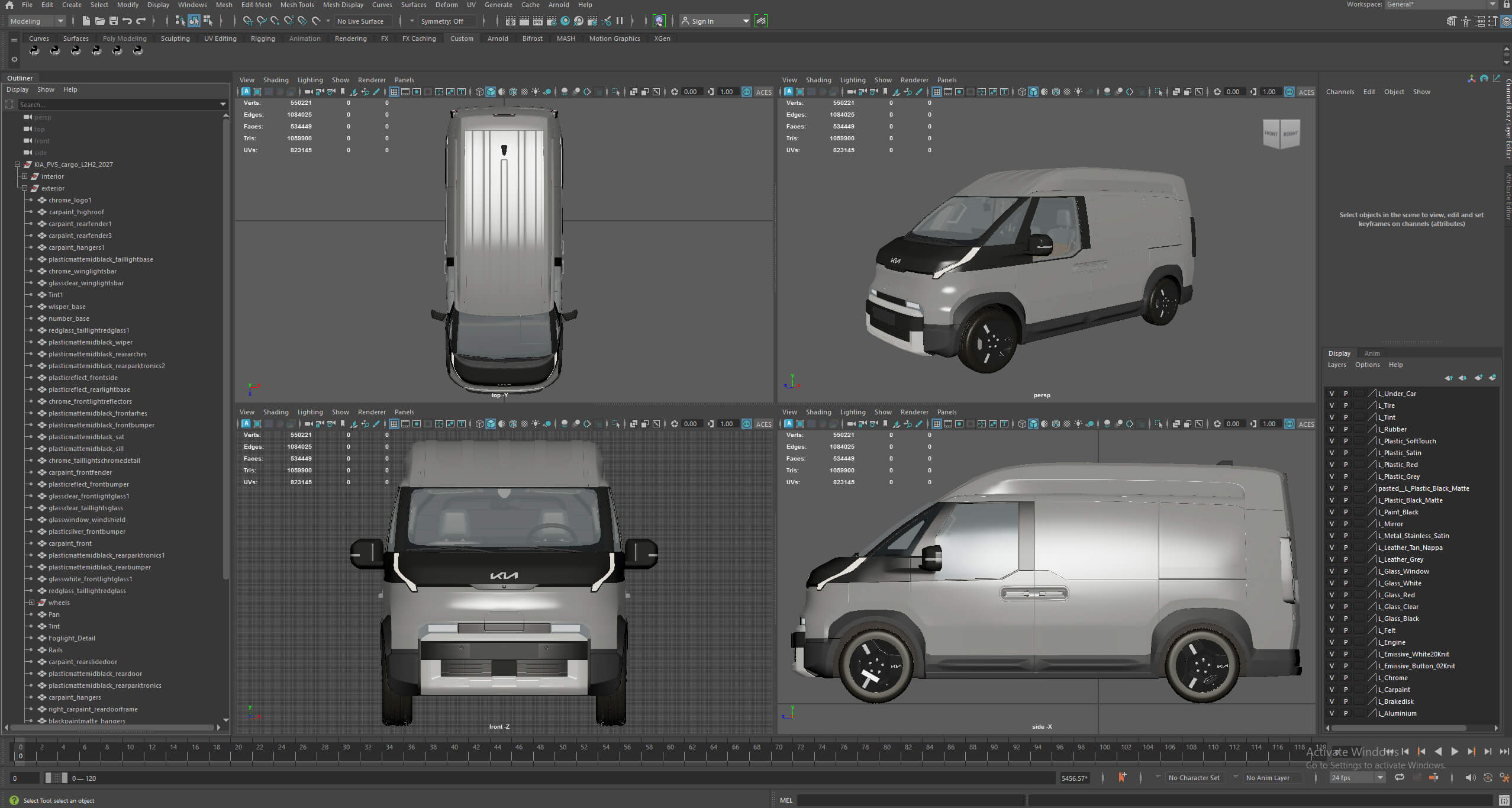
Task: Click the first Python script icon on the Custom shelf
Action: click(34, 51)
